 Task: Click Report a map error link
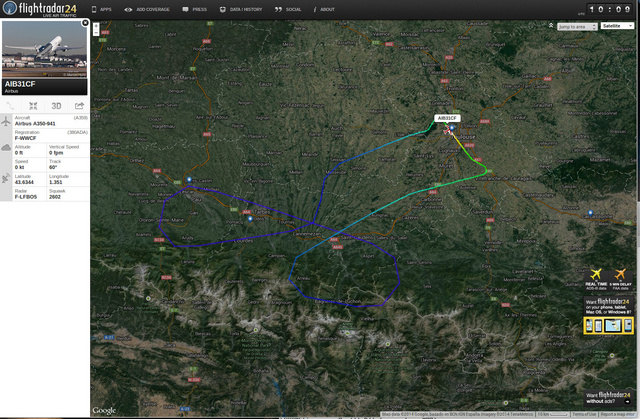[617, 414]
